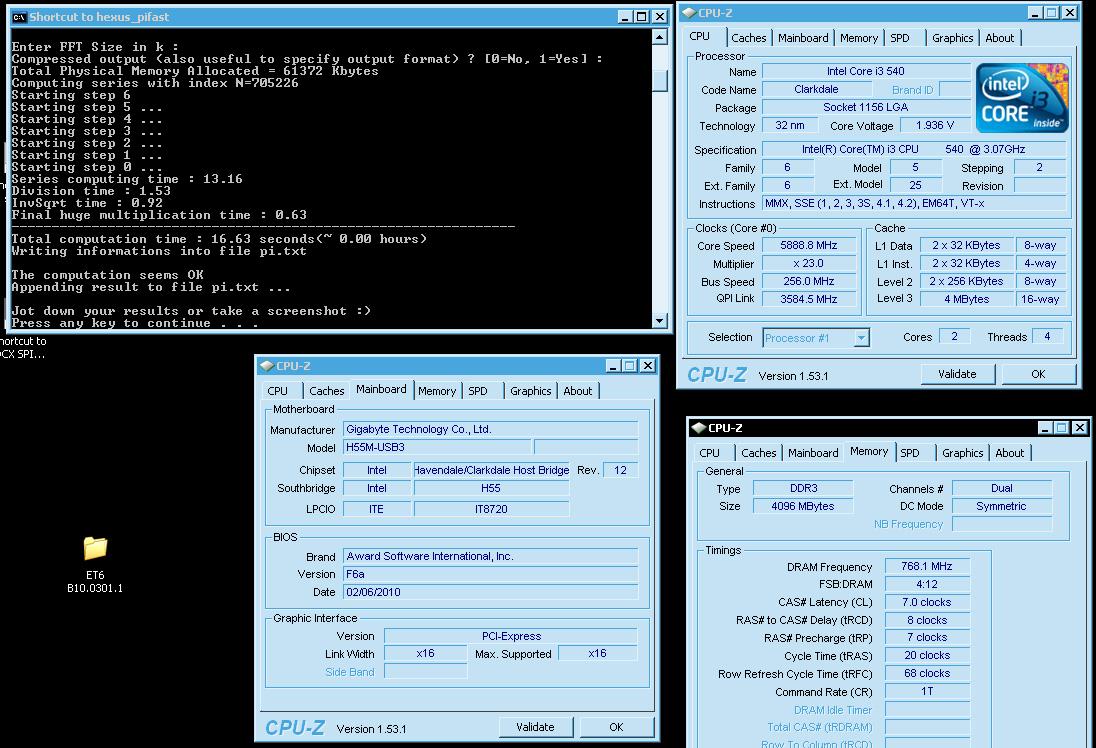
Task: Open Graphics tab in the Mainboard window
Action: tap(531, 391)
